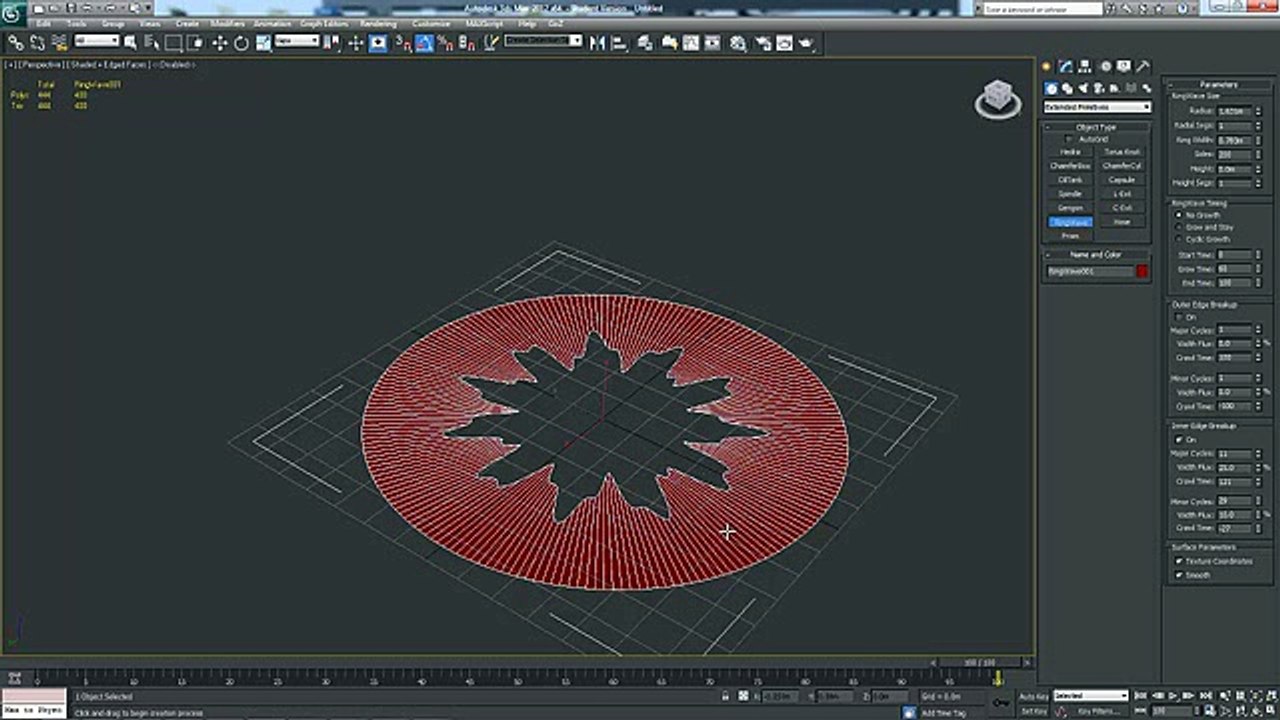
Task: Select the Lights category icon
Action: [1083, 88]
